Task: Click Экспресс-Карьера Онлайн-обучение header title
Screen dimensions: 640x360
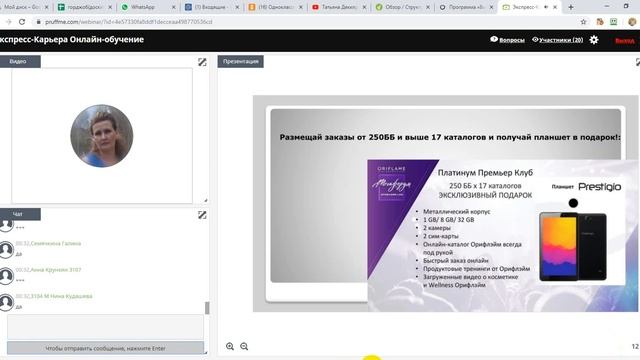Action: pos(72,40)
